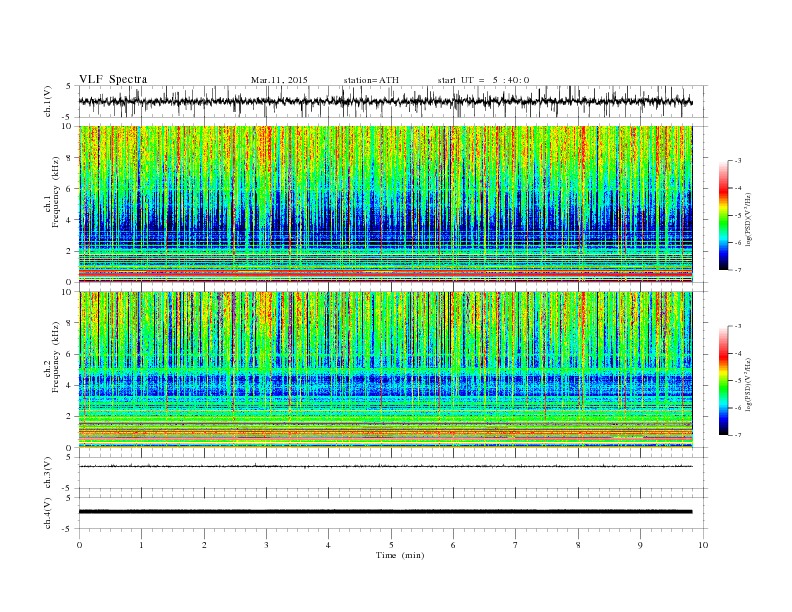Click the ch.1 voltage waveform trace
The width and height of the screenshot is (792, 612).
385,101
